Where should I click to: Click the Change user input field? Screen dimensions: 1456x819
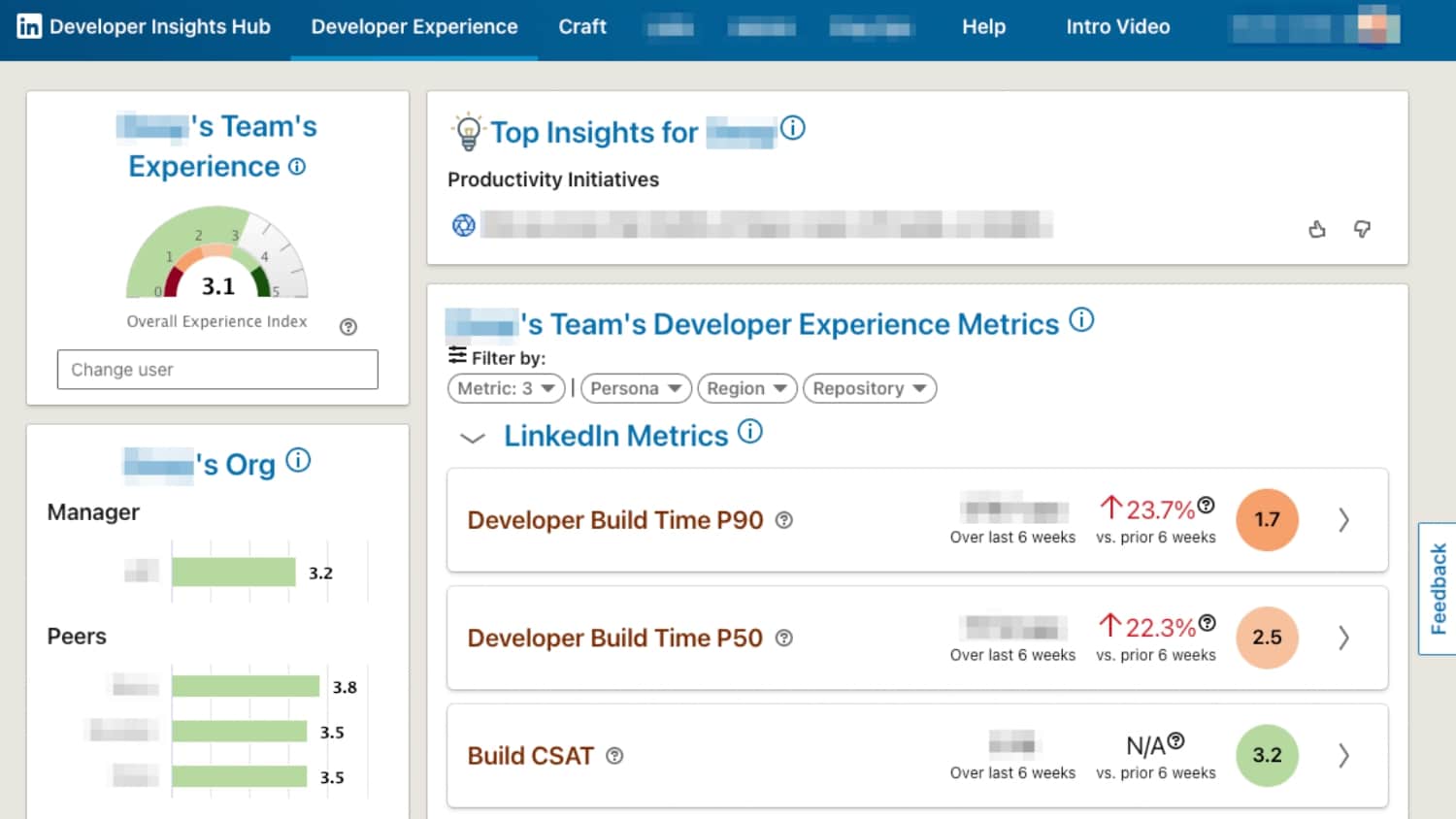point(217,370)
